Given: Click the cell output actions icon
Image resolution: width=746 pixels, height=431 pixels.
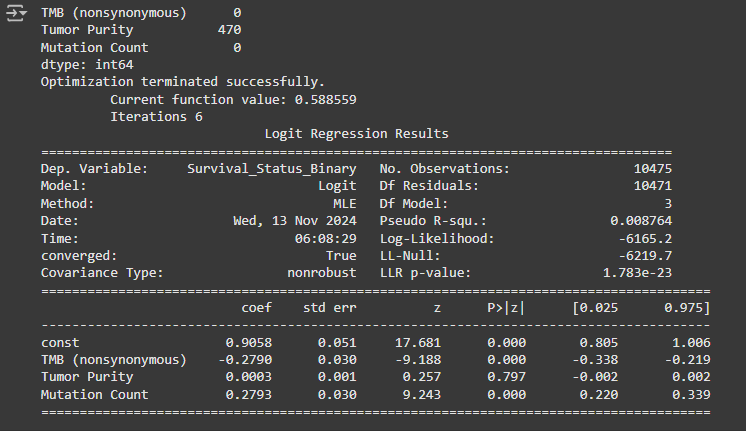Looking at the screenshot, I should pyautogui.click(x=17, y=15).
